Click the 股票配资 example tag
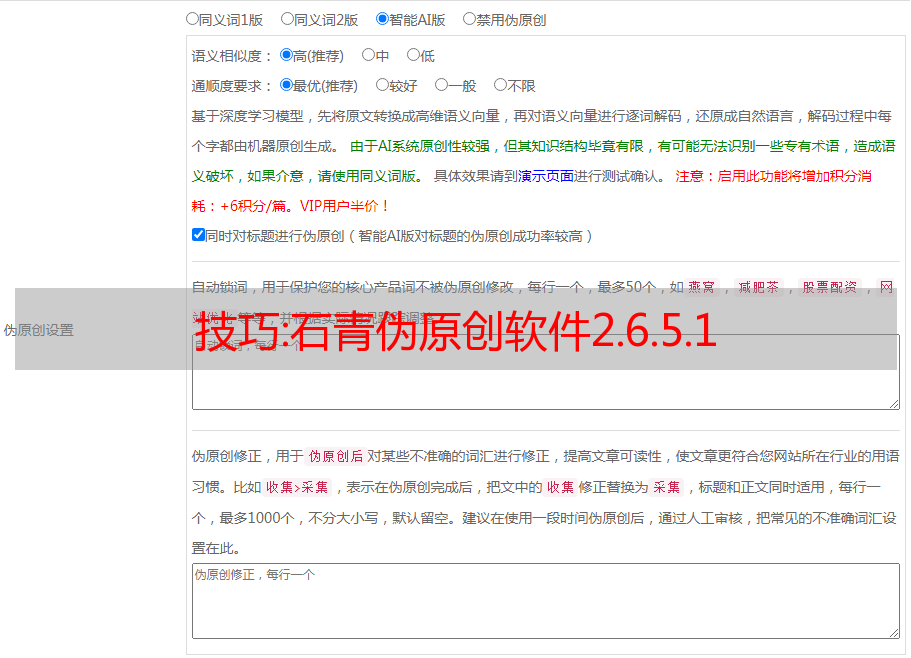 point(830,287)
